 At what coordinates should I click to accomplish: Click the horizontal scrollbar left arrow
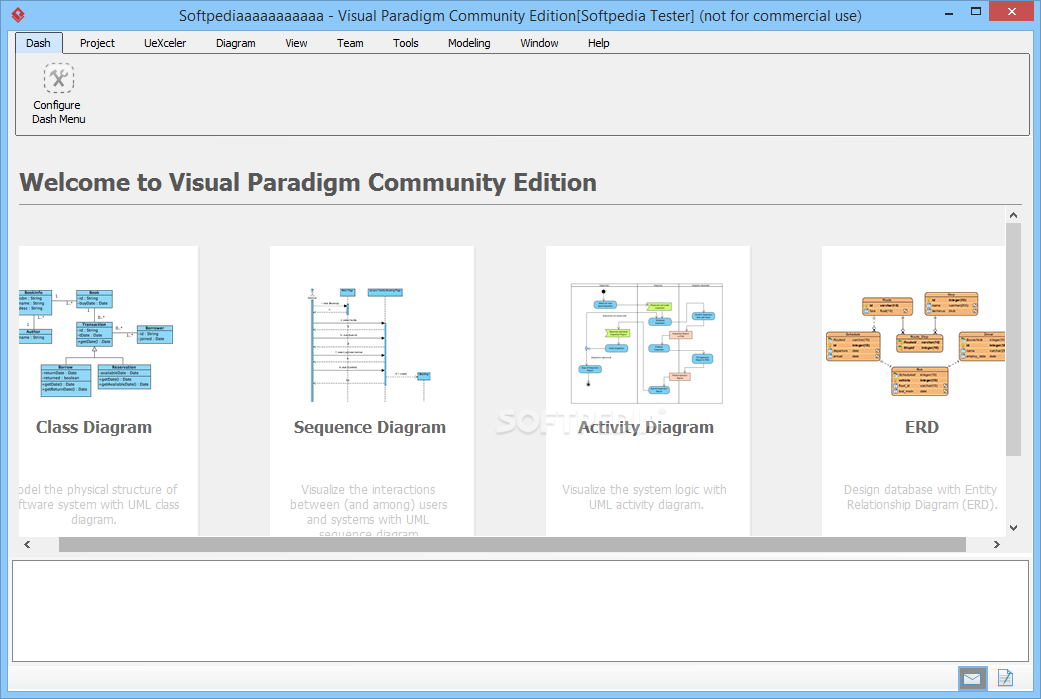[27, 544]
